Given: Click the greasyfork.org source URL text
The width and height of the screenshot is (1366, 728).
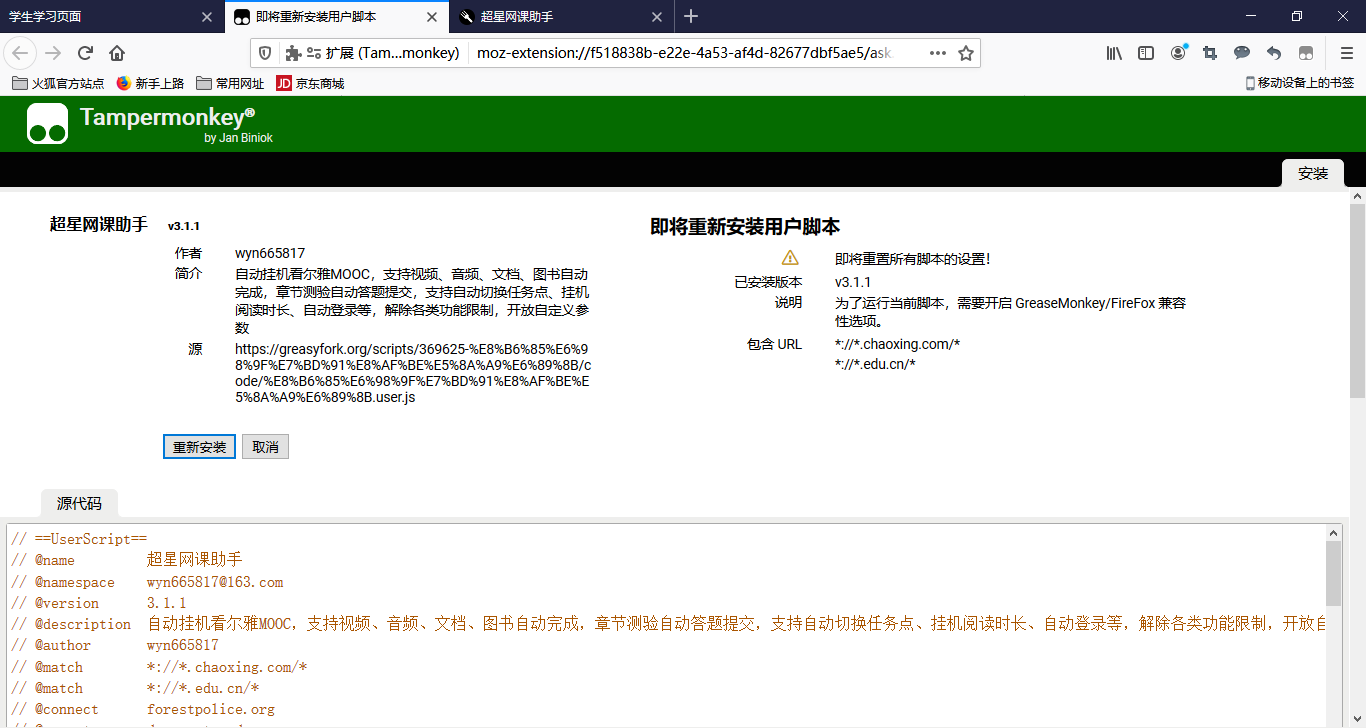Looking at the screenshot, I should (413, 373).
